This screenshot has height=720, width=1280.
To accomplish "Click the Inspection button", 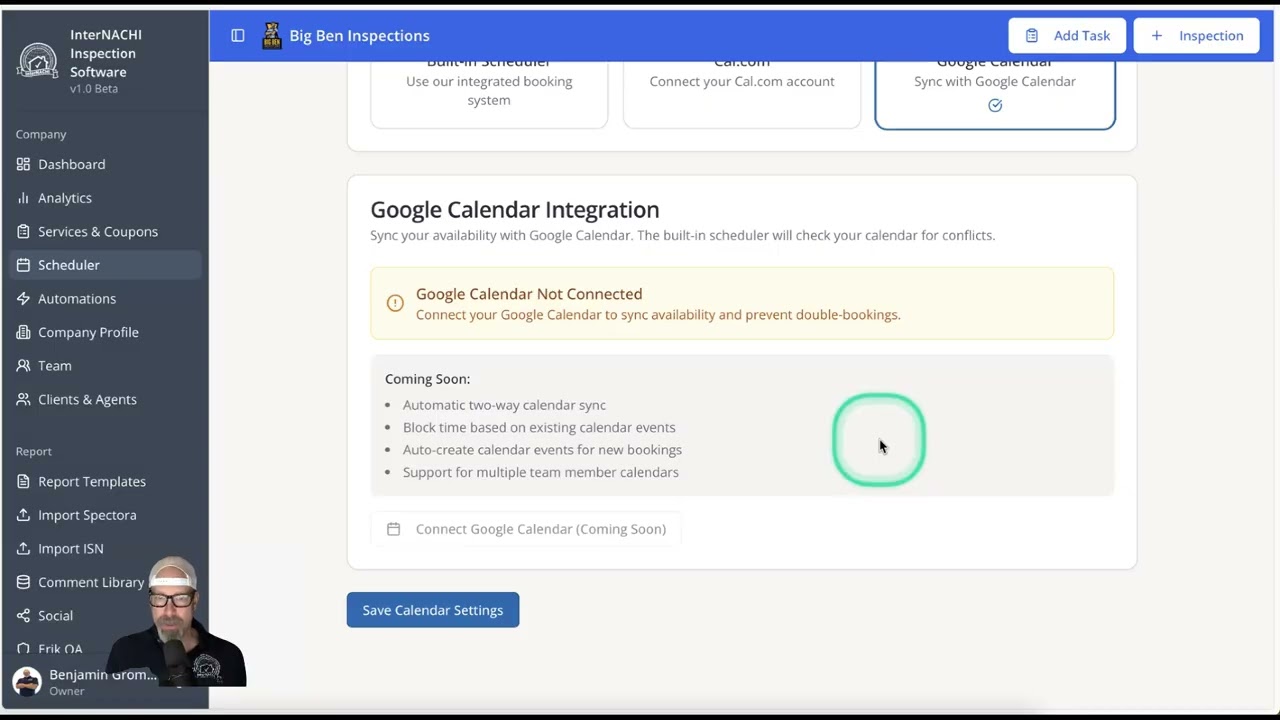I will pyautogui.click(x=1196, y=36).
